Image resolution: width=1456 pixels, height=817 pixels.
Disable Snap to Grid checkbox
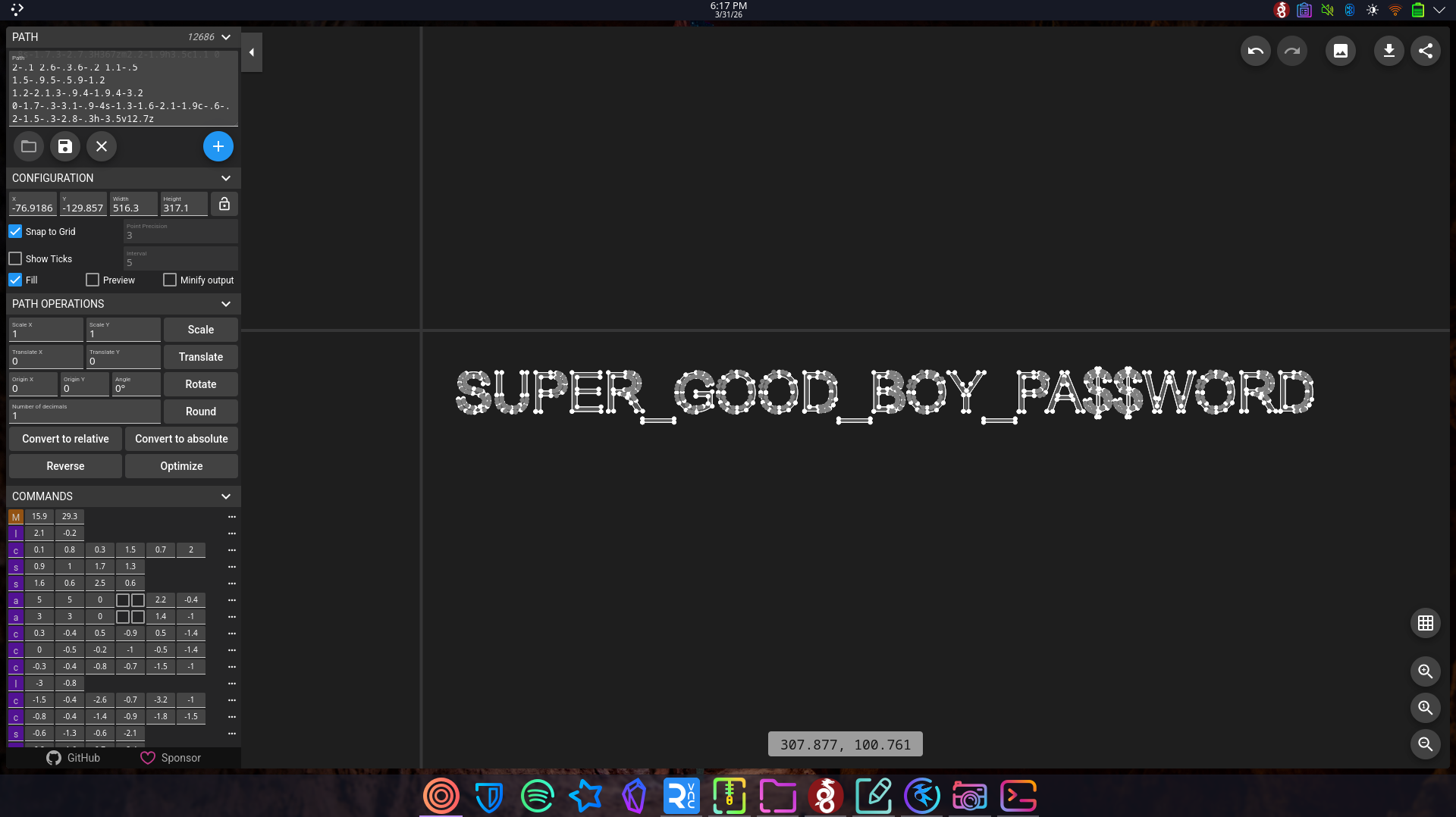[x=16, y=231]
